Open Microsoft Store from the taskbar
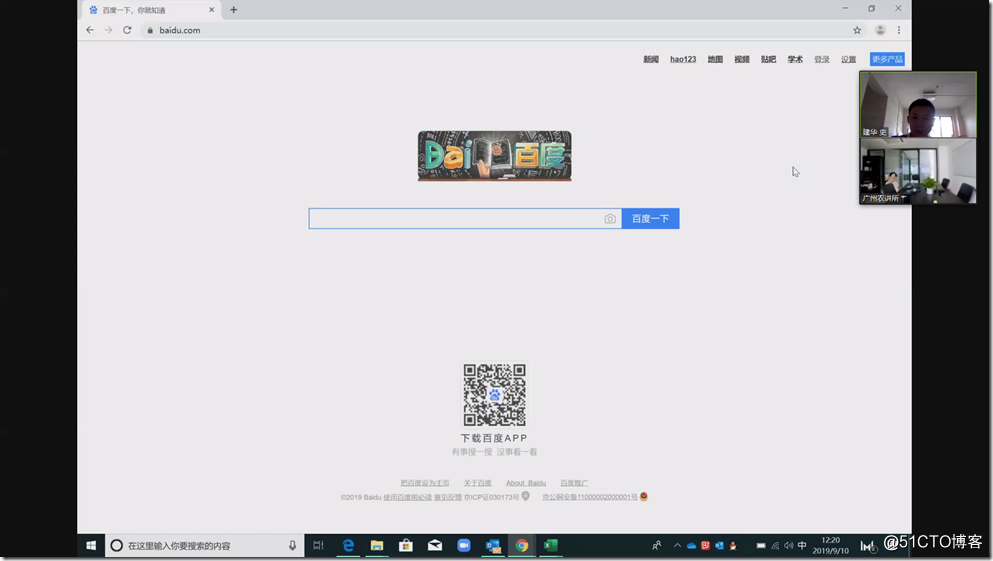This screenshot has width=993, height=561. tap(406, 545)
